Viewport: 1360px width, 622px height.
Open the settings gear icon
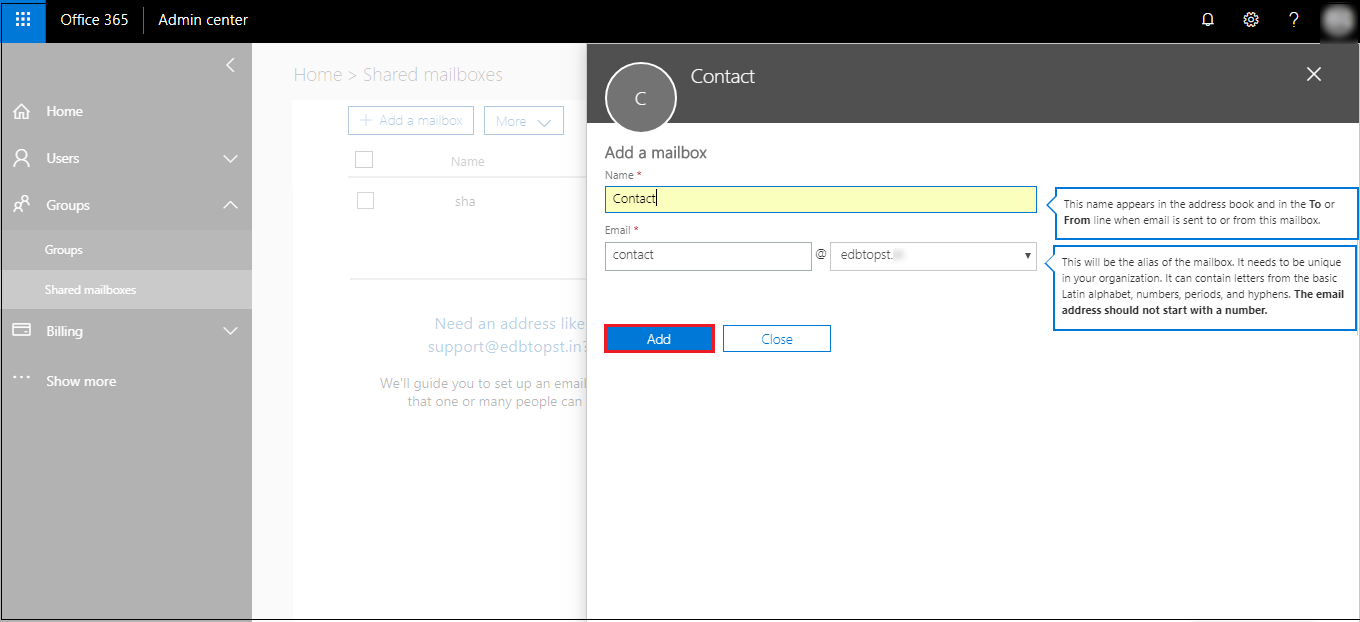(x=1251, y=20)
